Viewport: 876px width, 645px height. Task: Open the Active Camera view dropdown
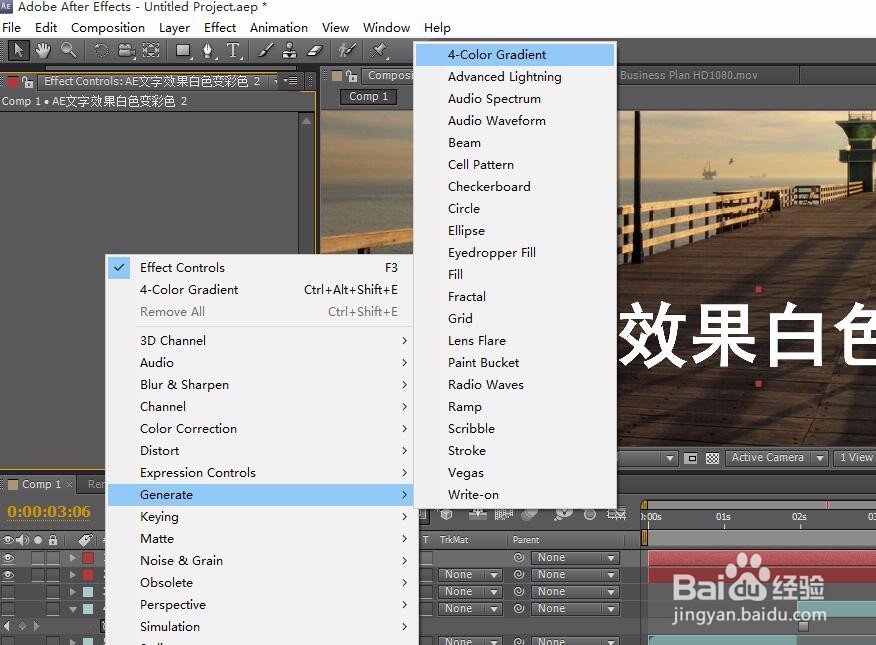pyautogui.click(x=777, y=458)
